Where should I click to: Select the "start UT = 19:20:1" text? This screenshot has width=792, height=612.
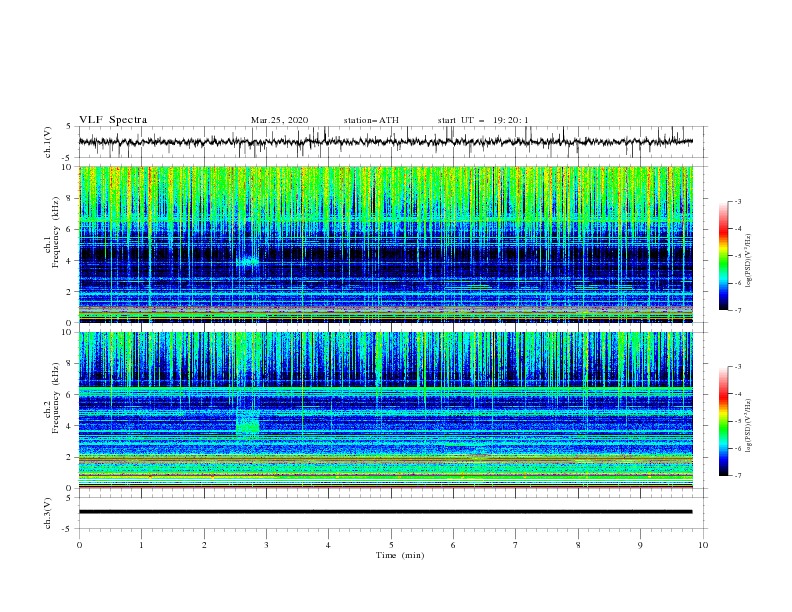[483, 120]
